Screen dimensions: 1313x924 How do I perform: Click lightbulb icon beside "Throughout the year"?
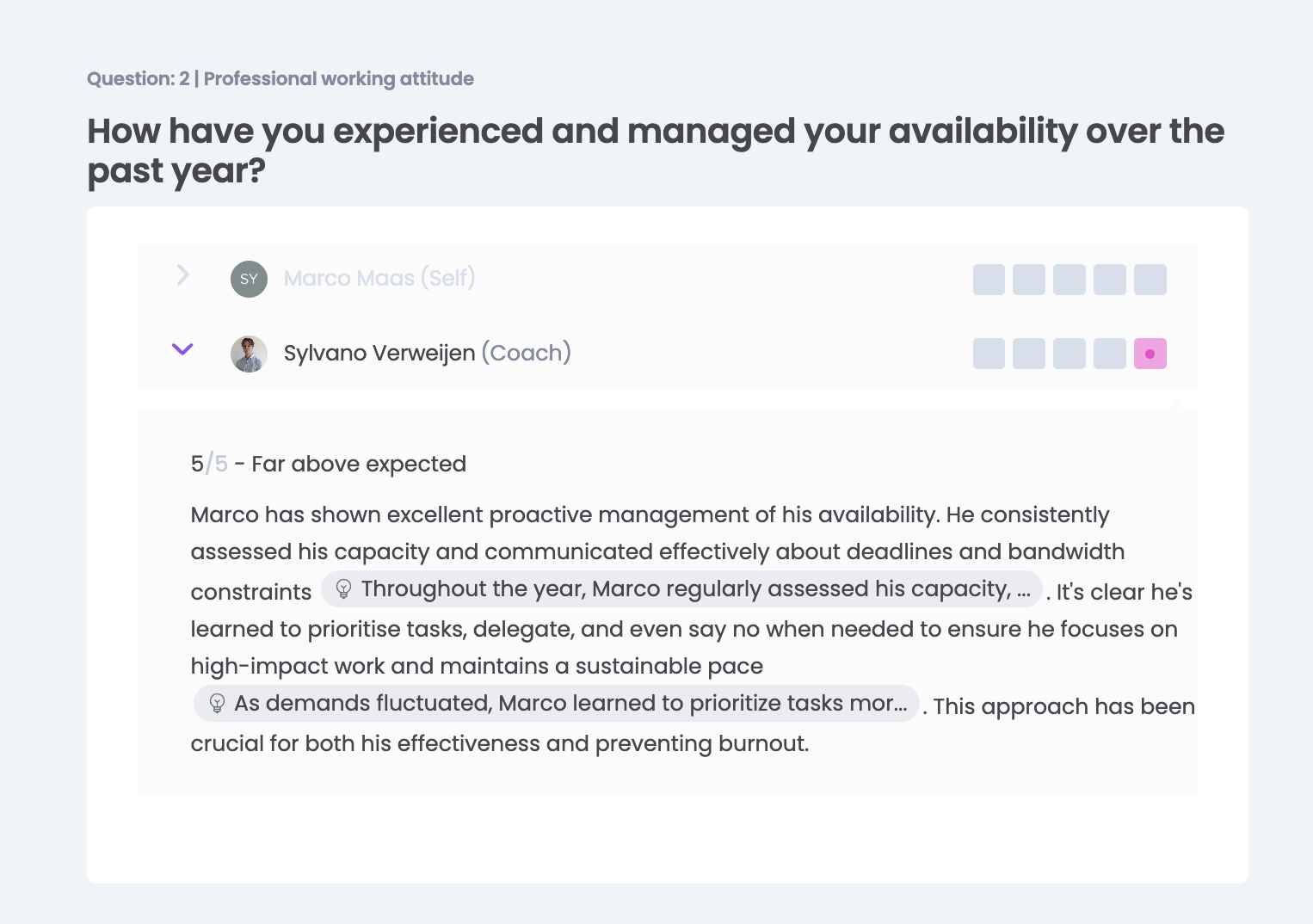(x=343, y=589)
